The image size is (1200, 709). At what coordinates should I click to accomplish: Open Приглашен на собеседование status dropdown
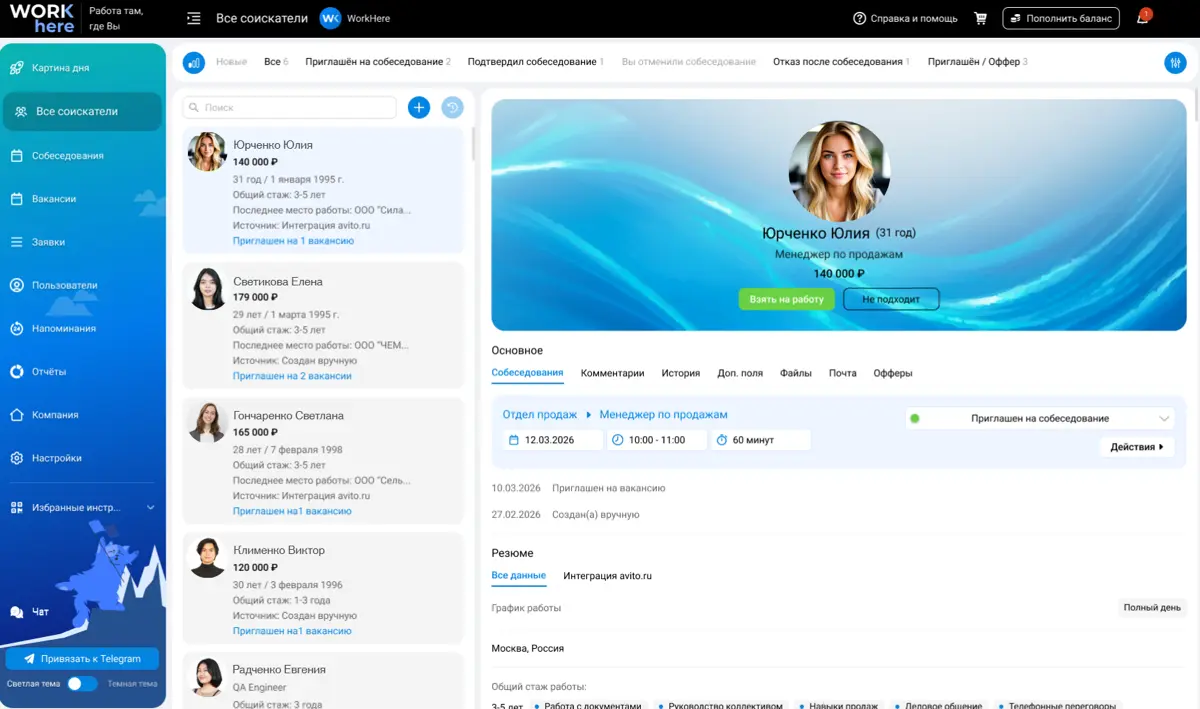1040,418
